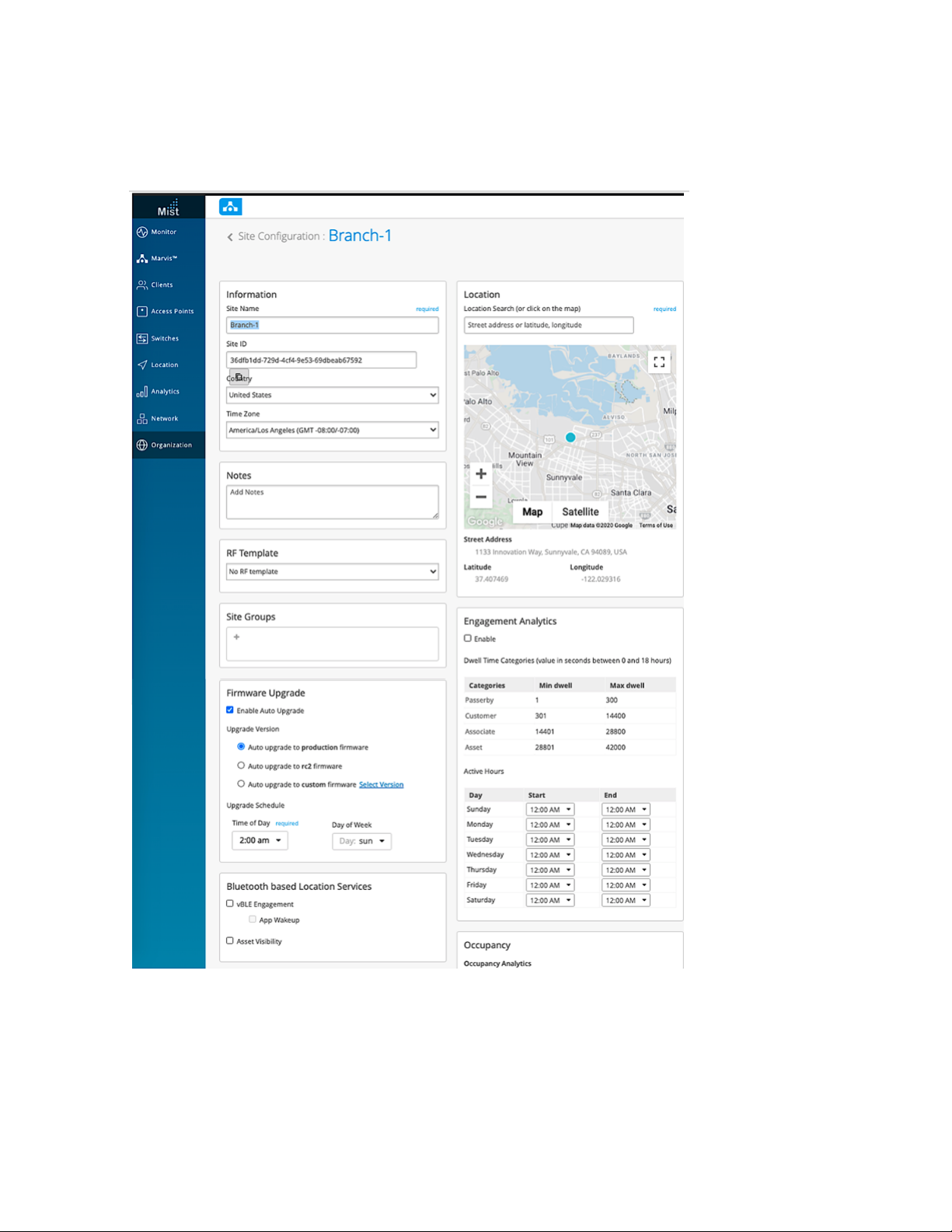
Task: Click the plus icon in Site Groups
Action: coord(237,637)
